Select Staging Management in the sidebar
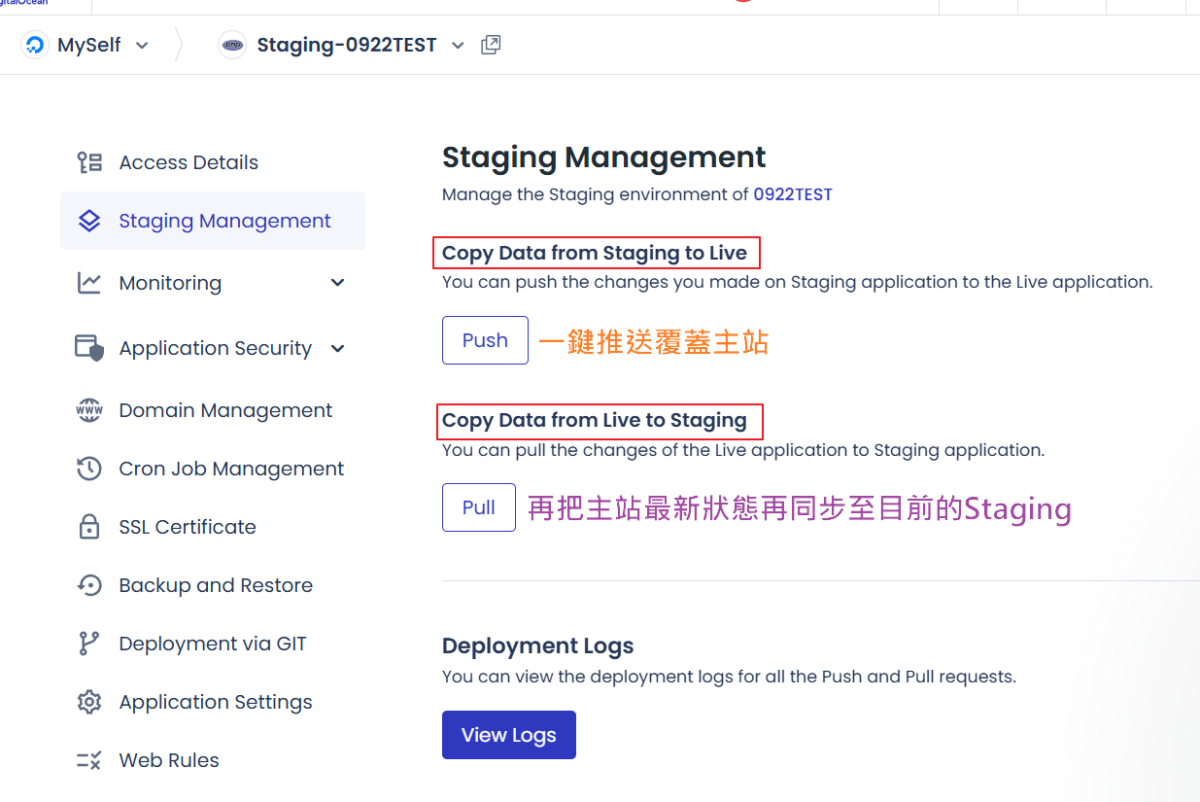Image resolution: width=1200 pixels, height=802 pixels. pos(224,220)
